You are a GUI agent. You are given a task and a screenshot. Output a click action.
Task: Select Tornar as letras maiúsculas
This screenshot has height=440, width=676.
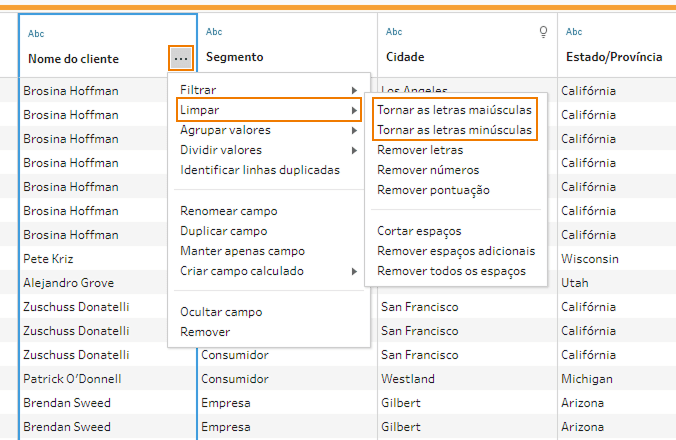[x=455, y=110]
